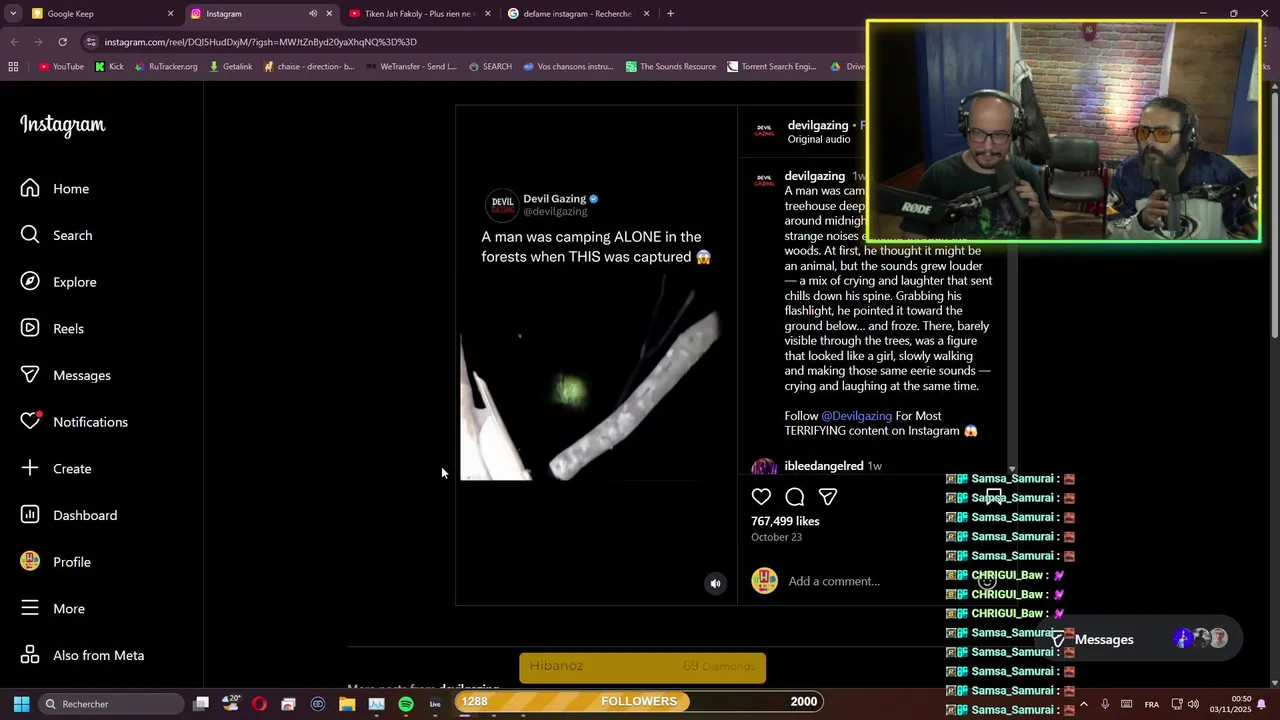Open The Sounds Resource bookmark
Viewport: 1280px width, 720px height.
tap(670, 67)
